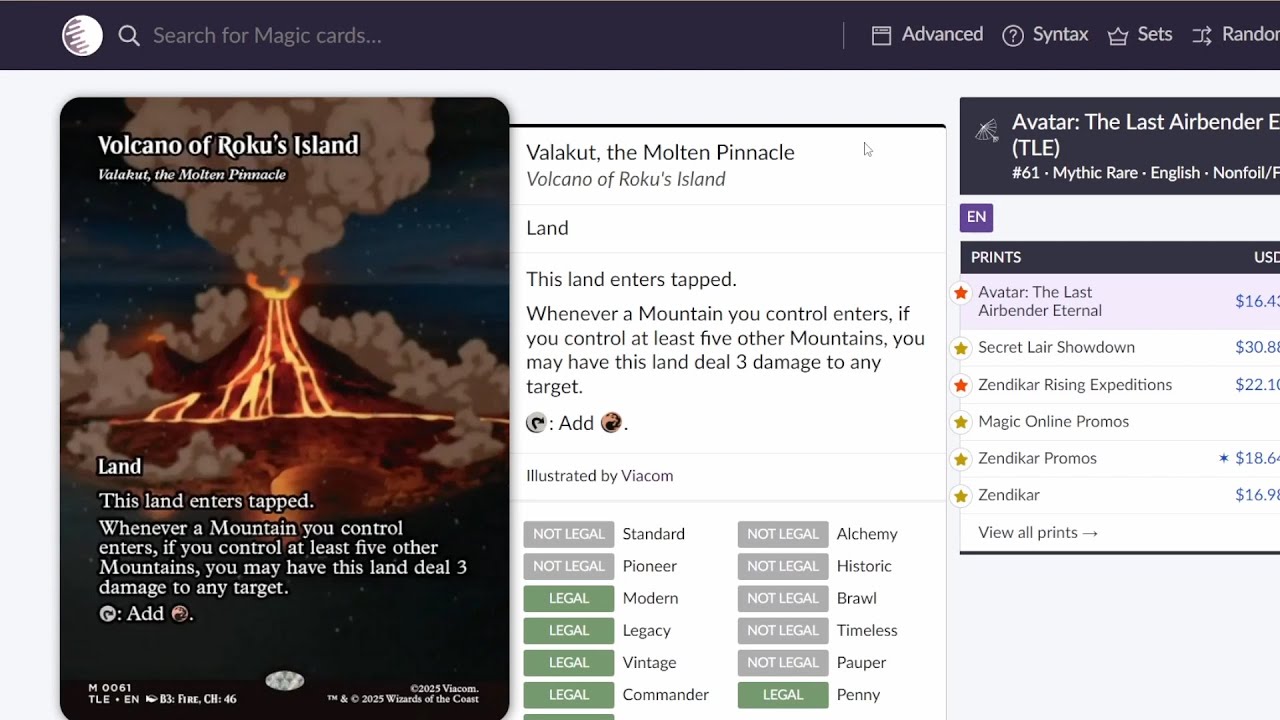Image resolution: width=1280 pixels, height=720 pixels.
Task: Click the star icon beside Zendikar Rising Expeditions
Action: coord(961,385)
